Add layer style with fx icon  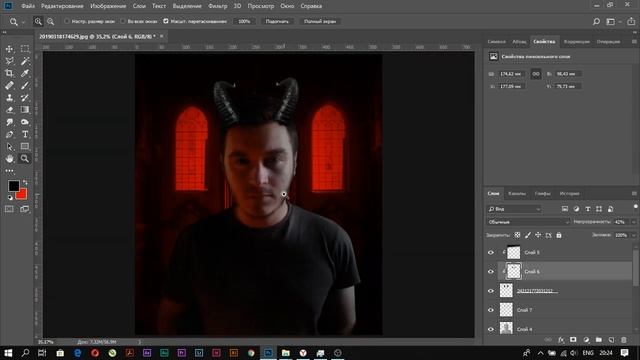click(561, 340)
